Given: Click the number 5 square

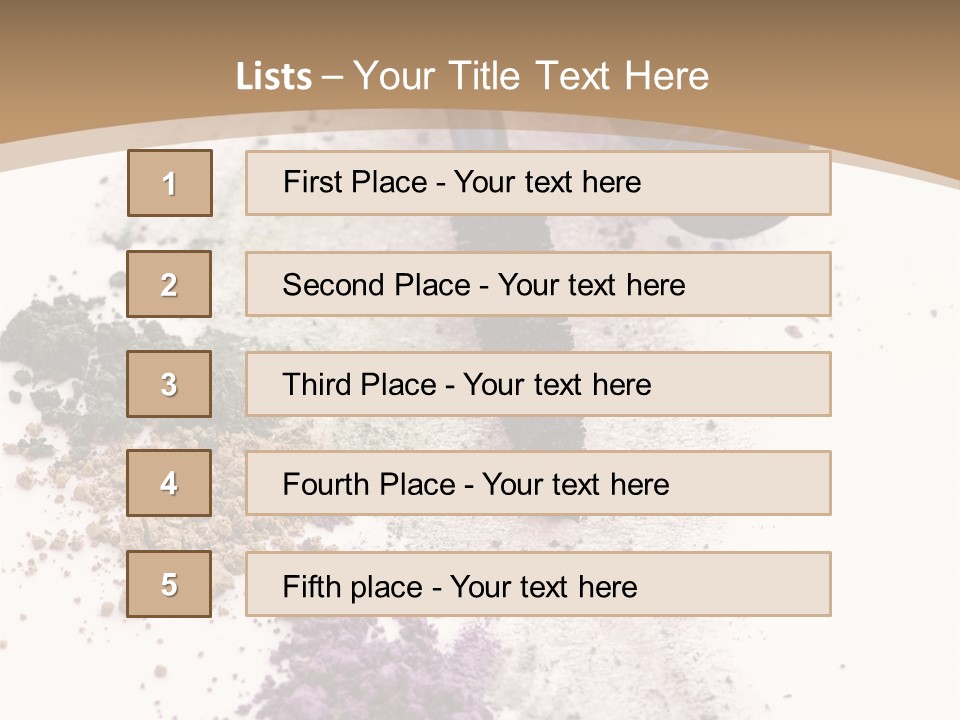Looking at the screenshot, I should pyautogui.click(x=170, y=584).
